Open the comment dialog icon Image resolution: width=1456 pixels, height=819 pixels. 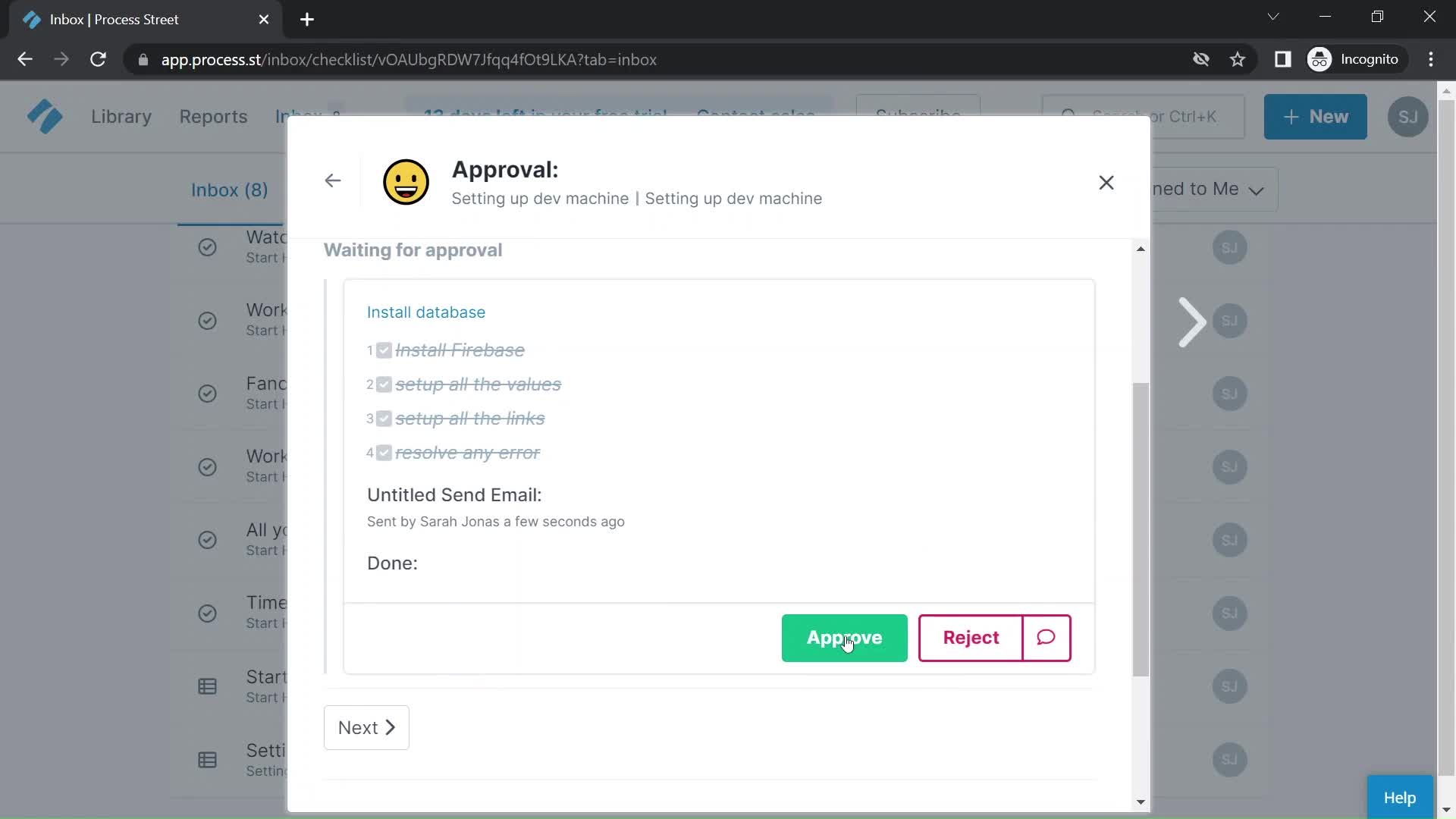coord(1047,638)
